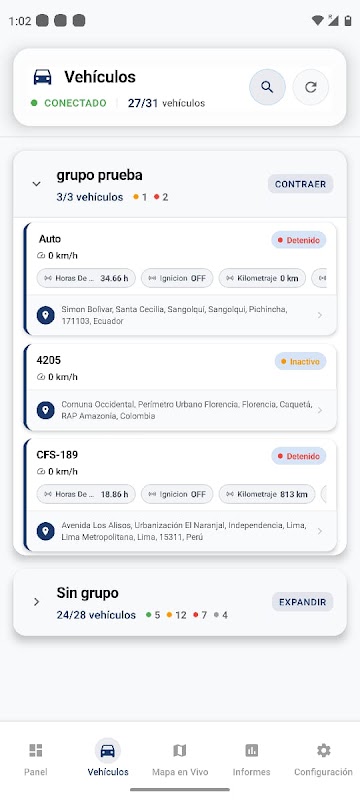The width and height of the screenshot is (360, 800).
Task: Switch to the Panel tab
Action: (x=36, y=758)
